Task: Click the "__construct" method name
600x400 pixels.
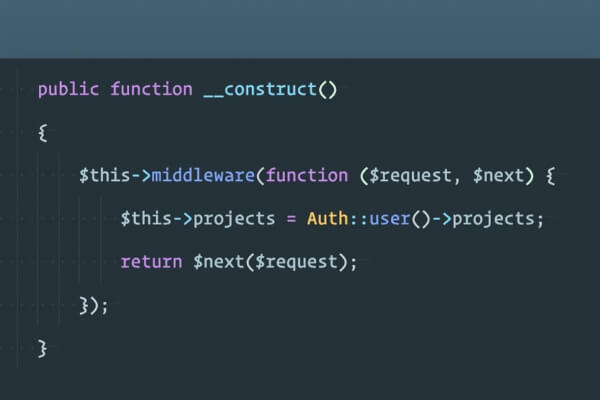Action: (x=260, y=89)
